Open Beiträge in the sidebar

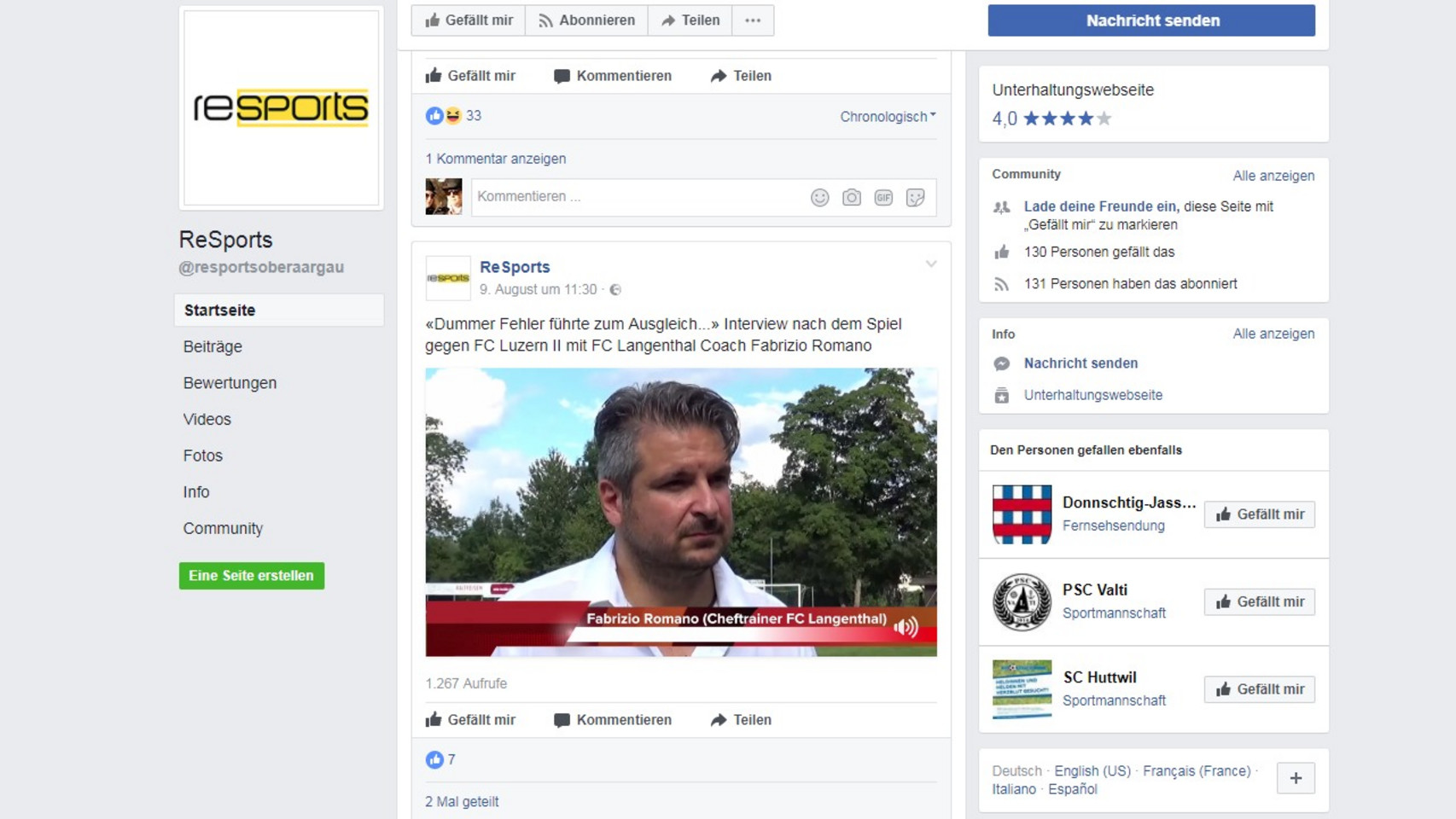tap(213, 346)
